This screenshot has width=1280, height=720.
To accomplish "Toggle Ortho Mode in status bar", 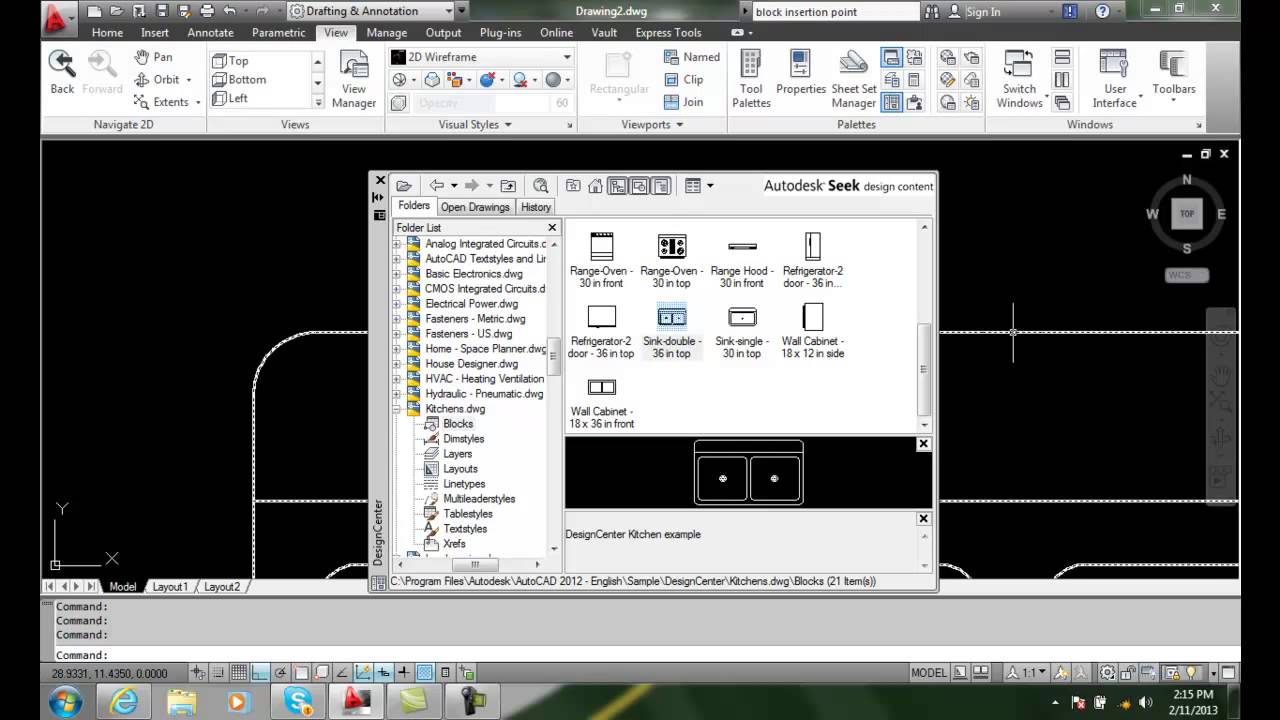I will tap(260, 673).
